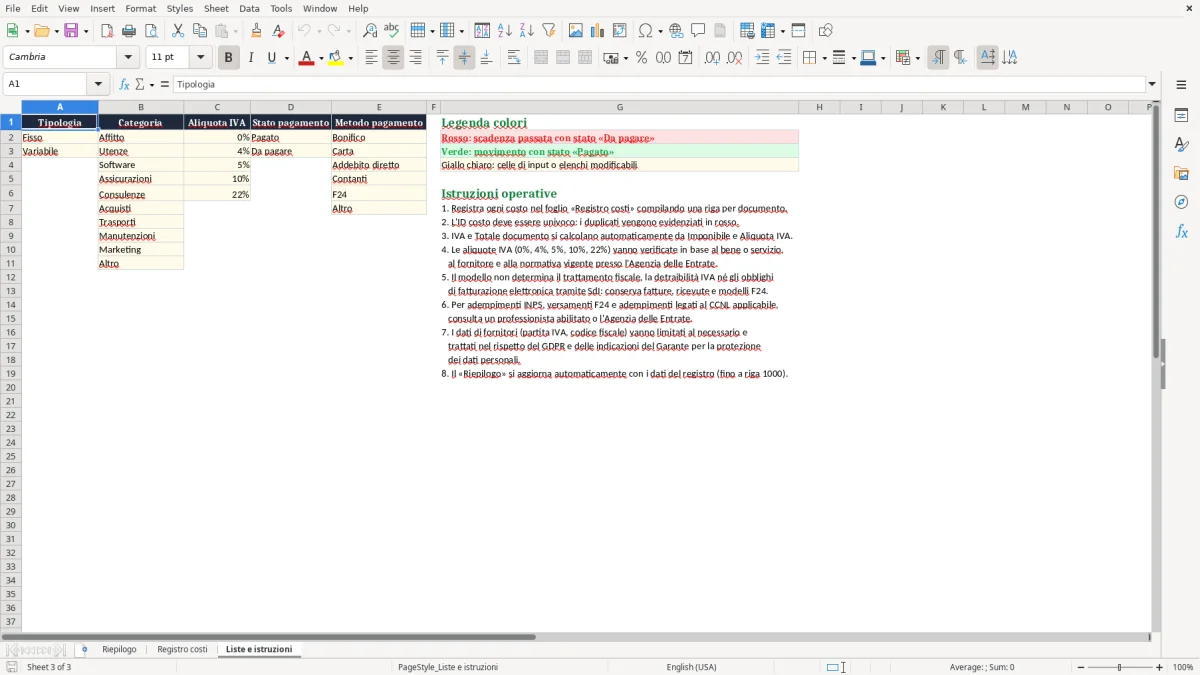Open Special Character dropdown arrow
Screen dimensions: 1200x675
659,31
